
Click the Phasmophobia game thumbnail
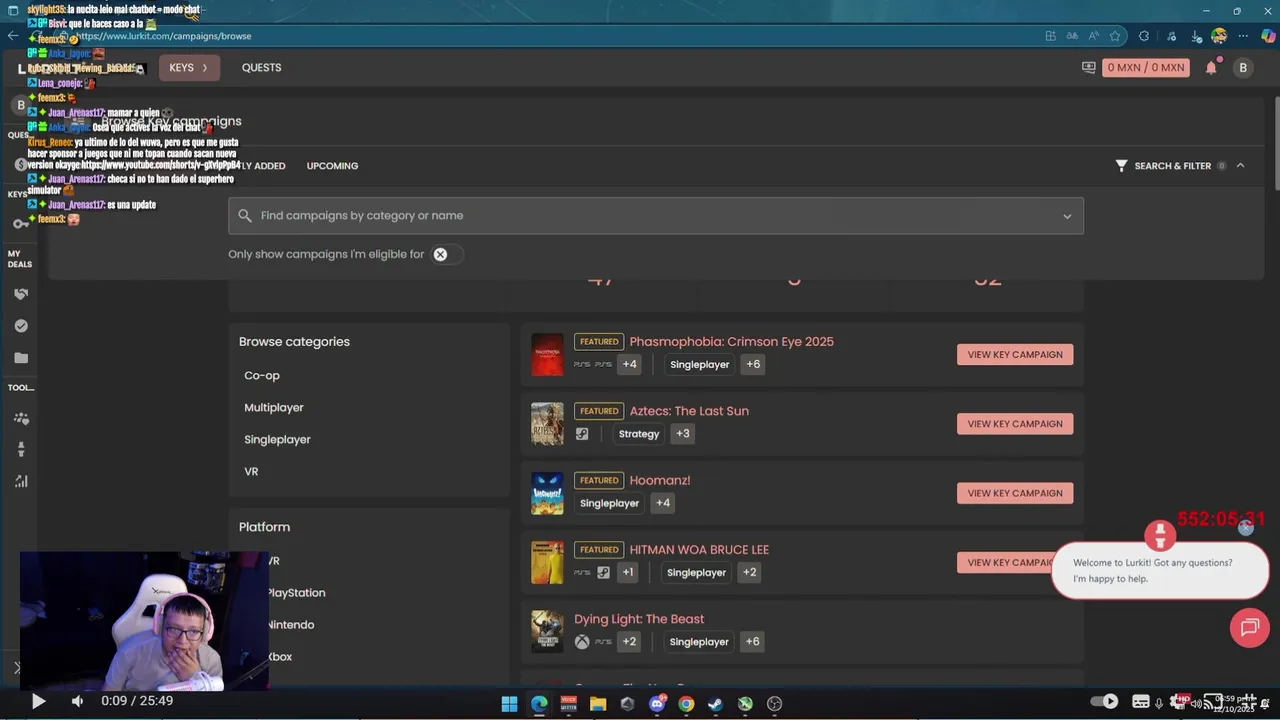547,355
